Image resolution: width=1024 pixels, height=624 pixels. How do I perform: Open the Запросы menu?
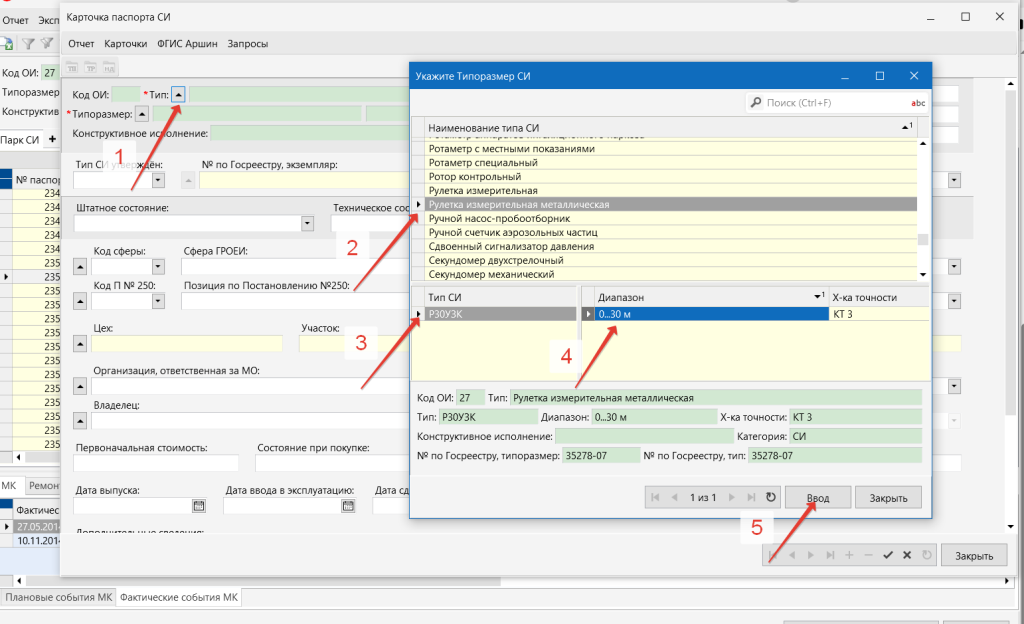point(248,44)
